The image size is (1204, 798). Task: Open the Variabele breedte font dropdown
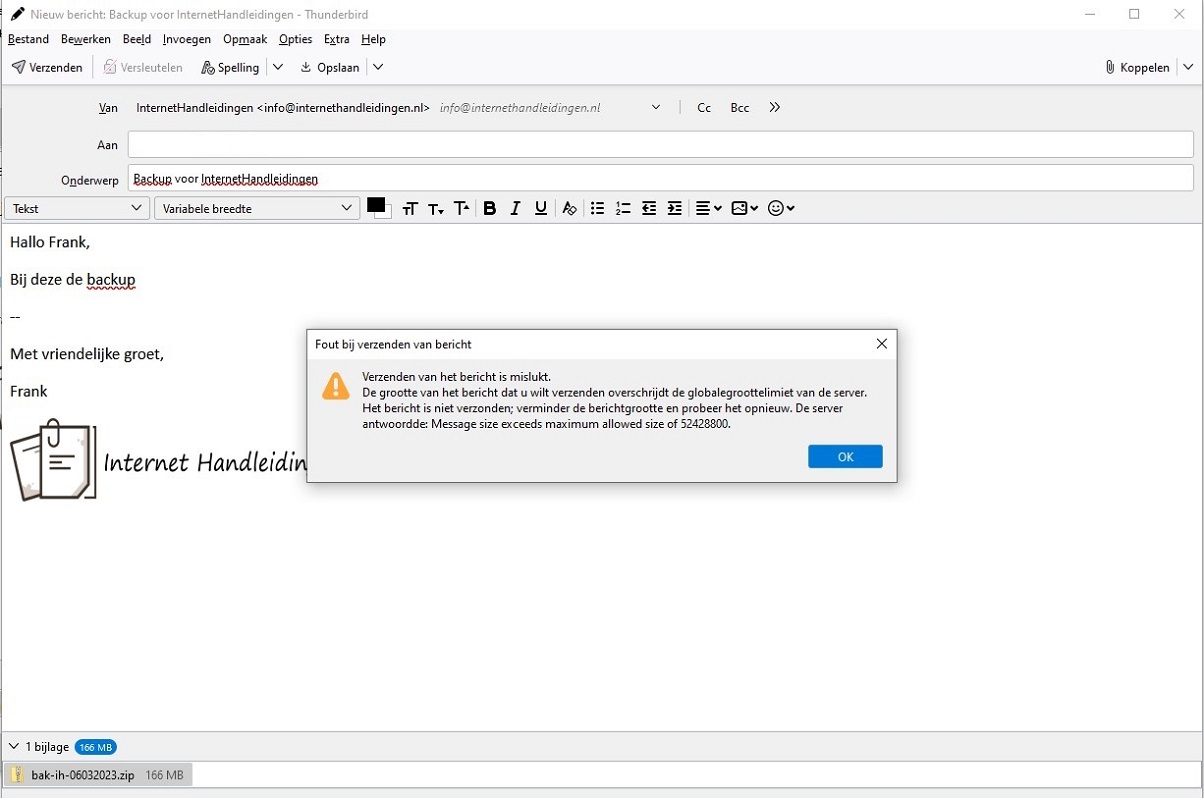click(x=255, y=208)
